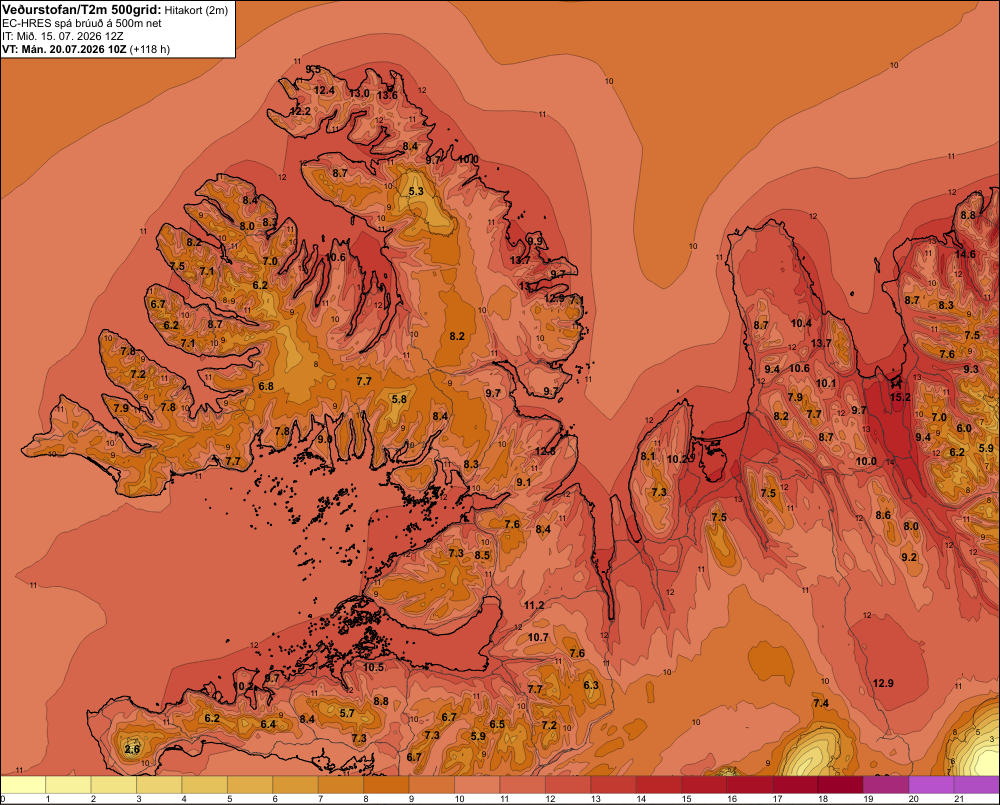Click the 'Hitakort (2m)' label

pos(196,10)
